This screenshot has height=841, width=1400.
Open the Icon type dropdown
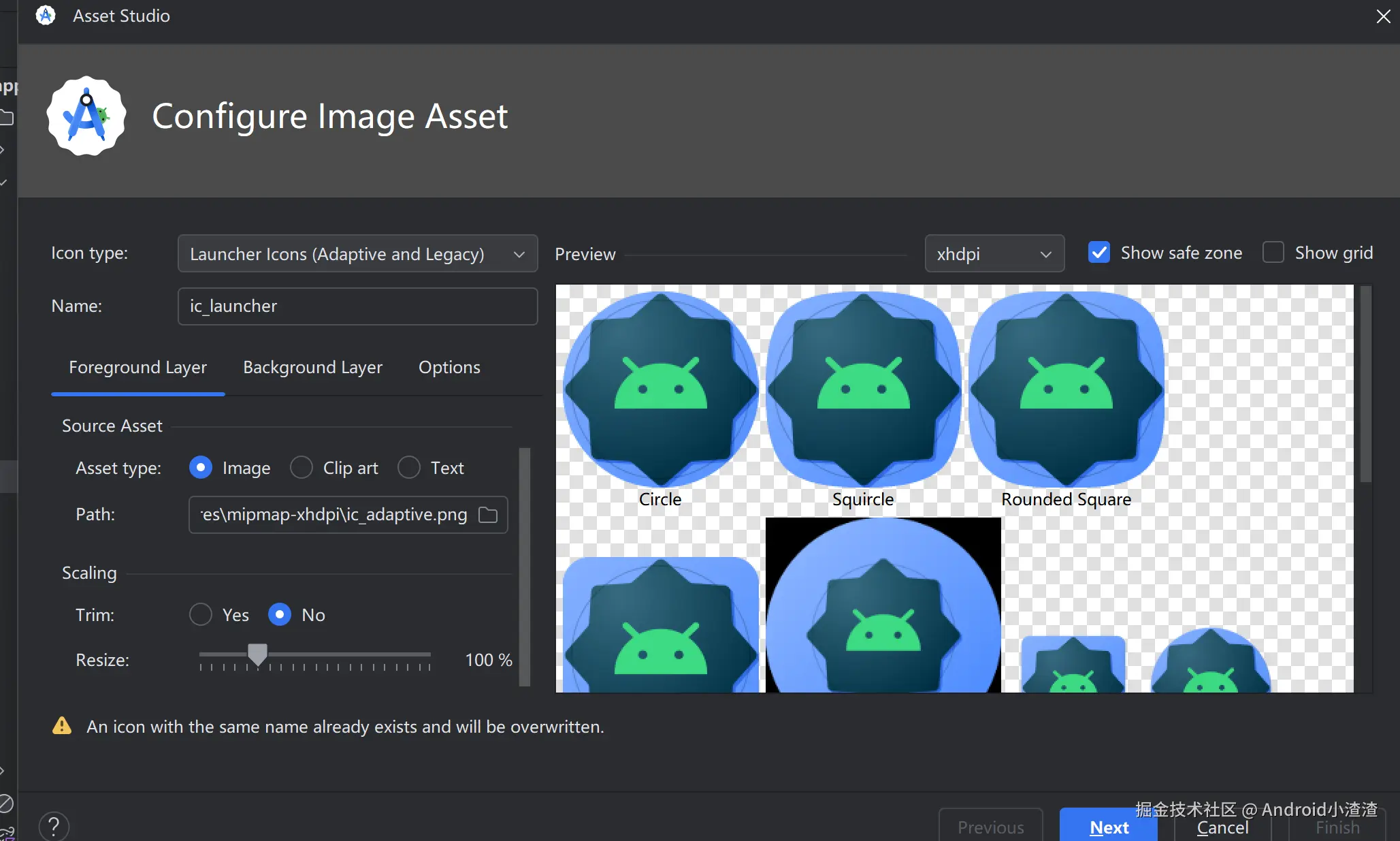click(357, 254)
